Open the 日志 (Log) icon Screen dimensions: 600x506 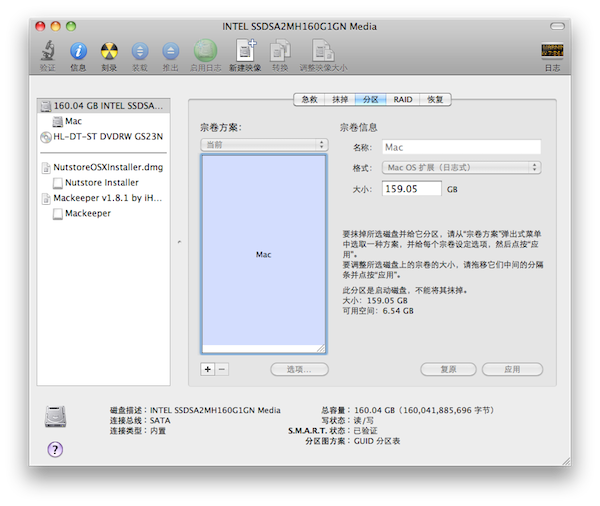pos(551,52)
